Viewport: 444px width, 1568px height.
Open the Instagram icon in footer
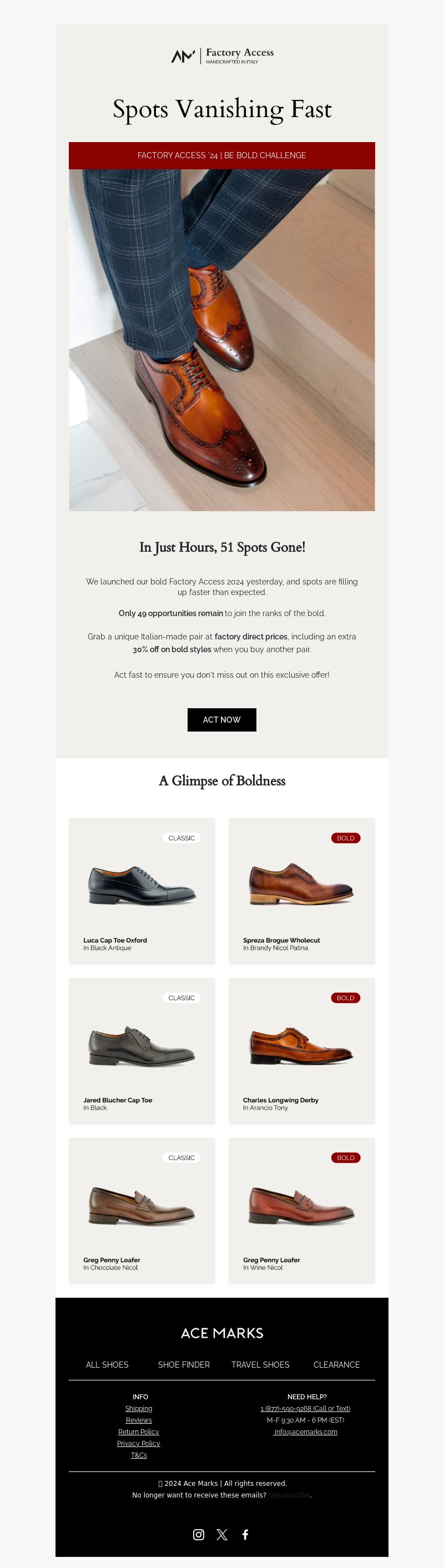click(x=199, y=1534)
